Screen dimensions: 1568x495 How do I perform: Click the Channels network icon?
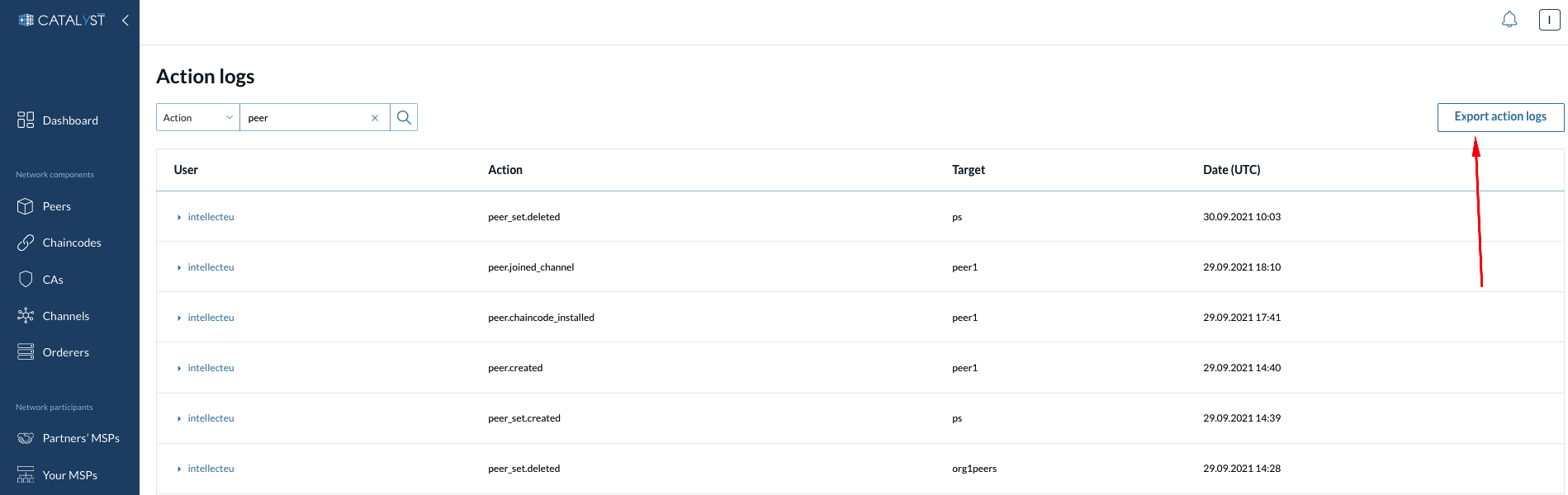pyautogui.click(x=26, y=316)
